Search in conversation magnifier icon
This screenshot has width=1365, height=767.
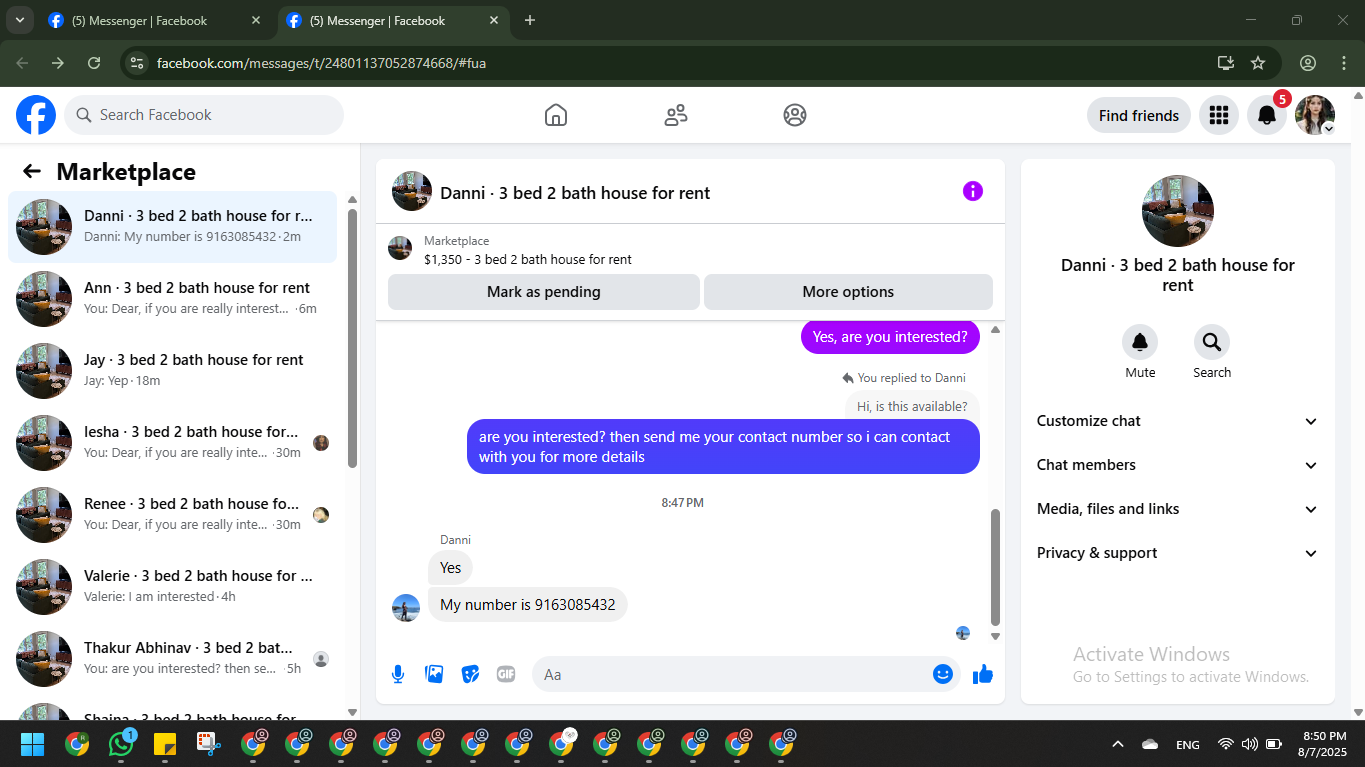point(1212,343)
